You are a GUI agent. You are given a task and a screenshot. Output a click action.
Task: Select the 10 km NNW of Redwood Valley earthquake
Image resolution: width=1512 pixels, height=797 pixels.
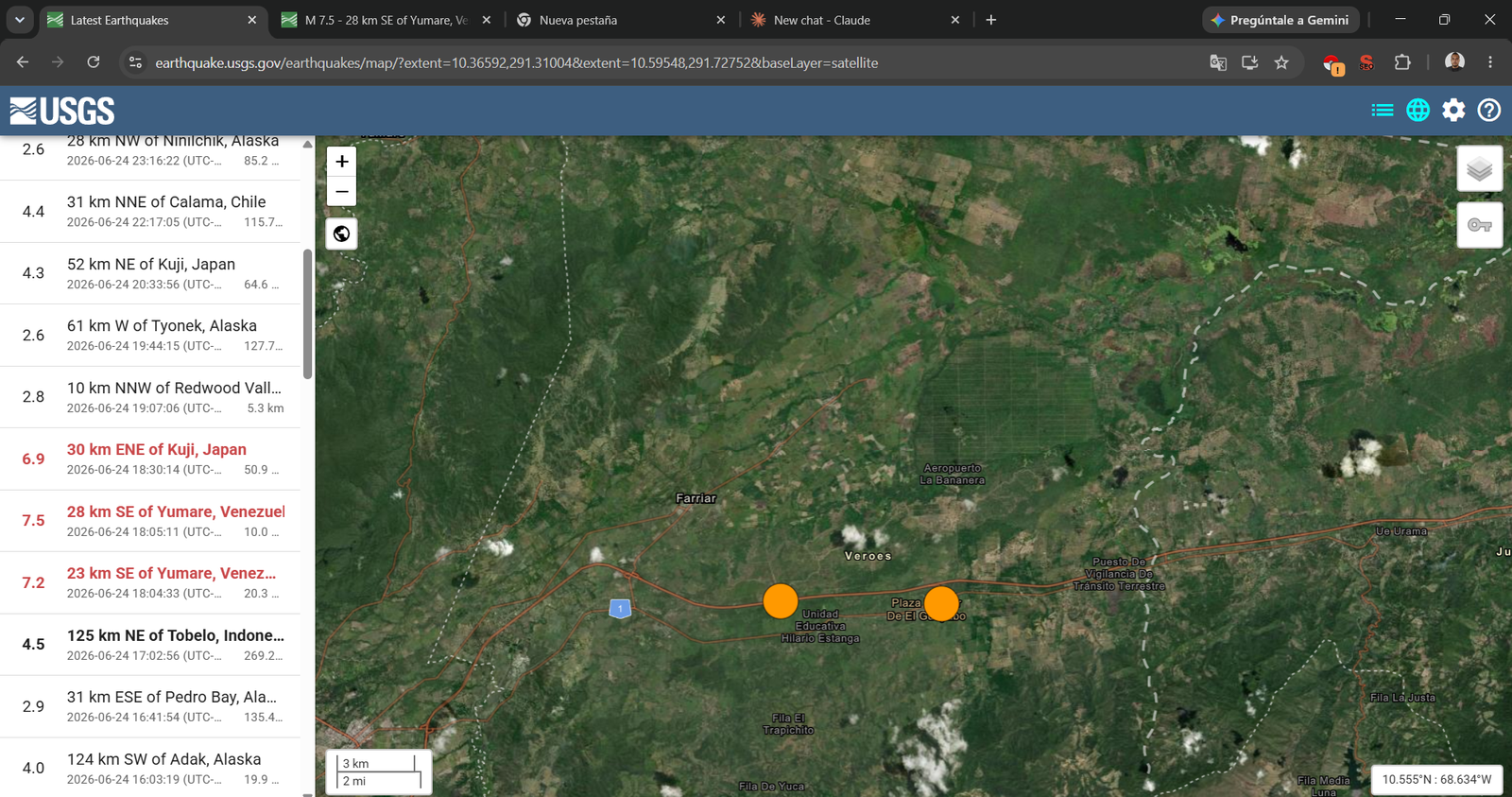click(x=150, y=397)
